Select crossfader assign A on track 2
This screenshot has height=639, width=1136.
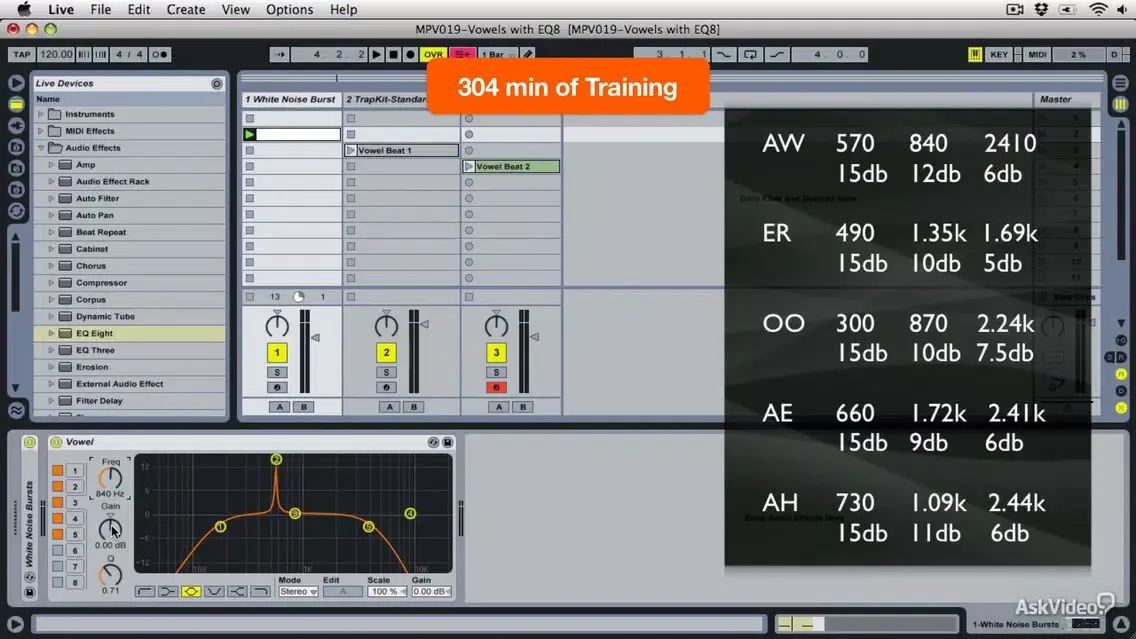click(x=390, y=407)
